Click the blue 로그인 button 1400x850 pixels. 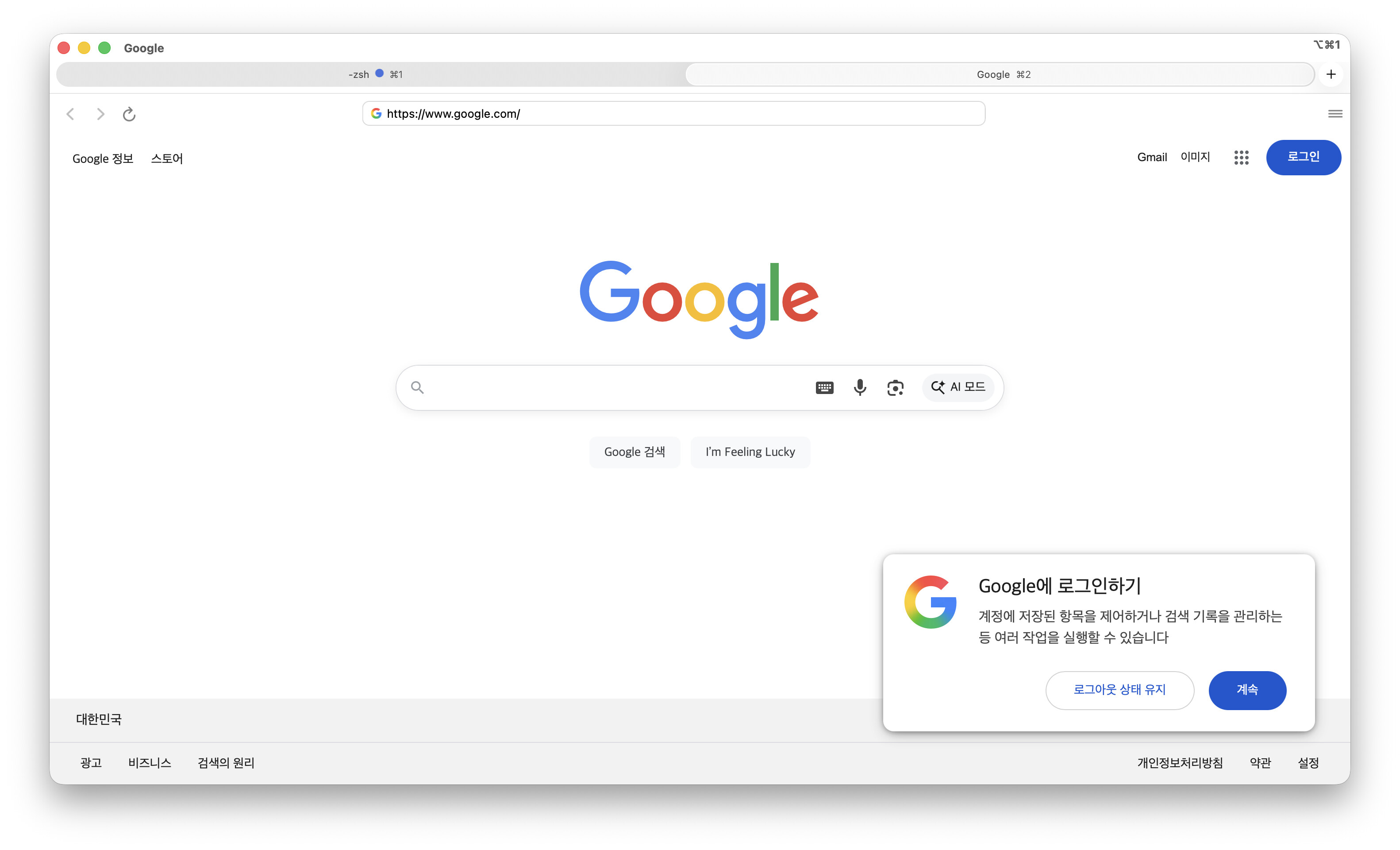coord(1303,158)
